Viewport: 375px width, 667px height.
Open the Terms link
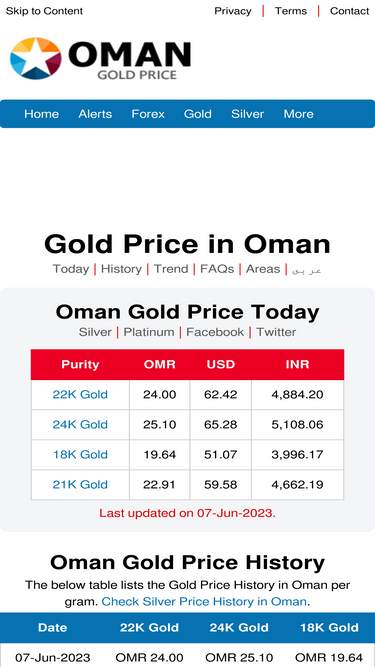click(x=291, y=11)
